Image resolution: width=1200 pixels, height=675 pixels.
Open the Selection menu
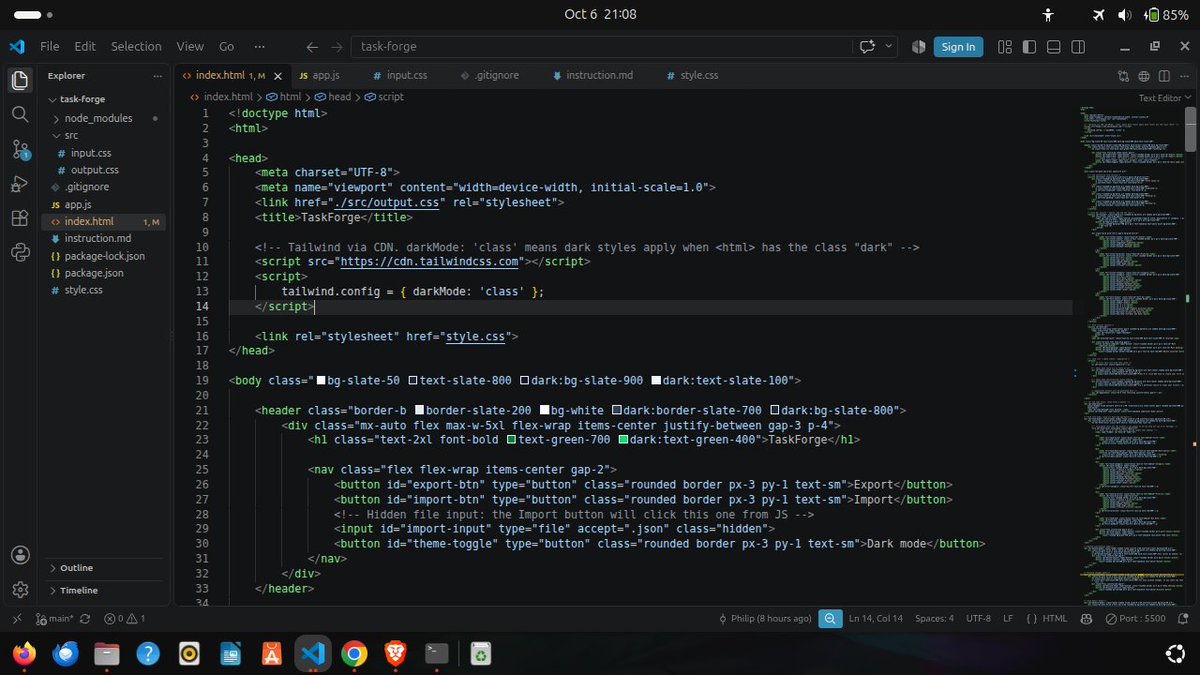136,46
